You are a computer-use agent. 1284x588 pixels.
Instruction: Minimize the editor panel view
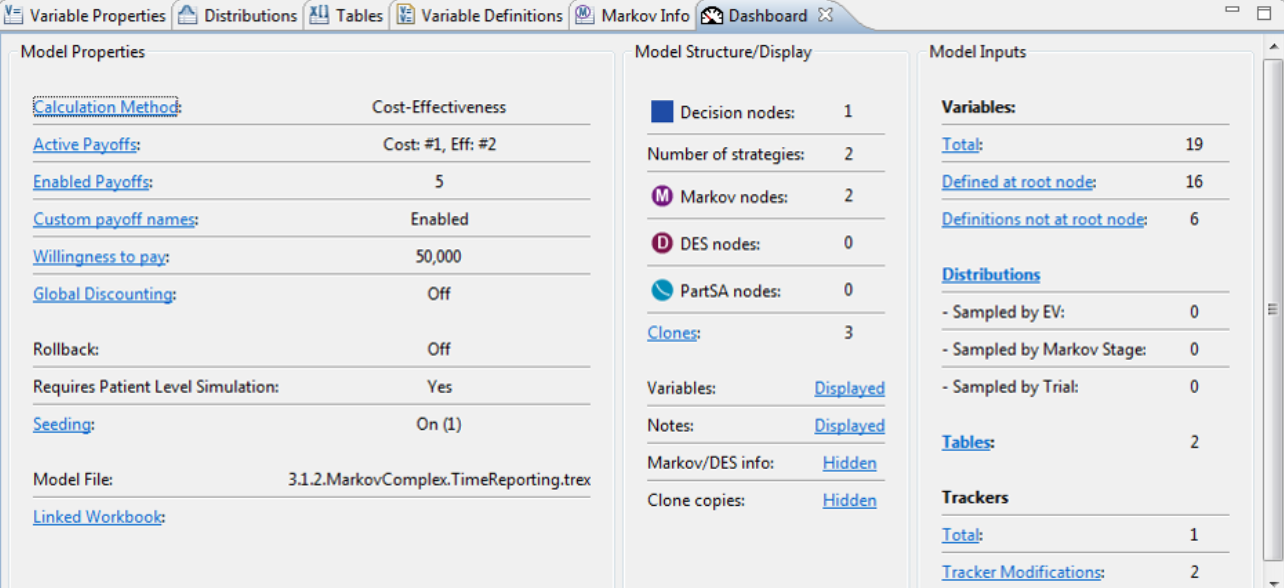coord(1233,12)
